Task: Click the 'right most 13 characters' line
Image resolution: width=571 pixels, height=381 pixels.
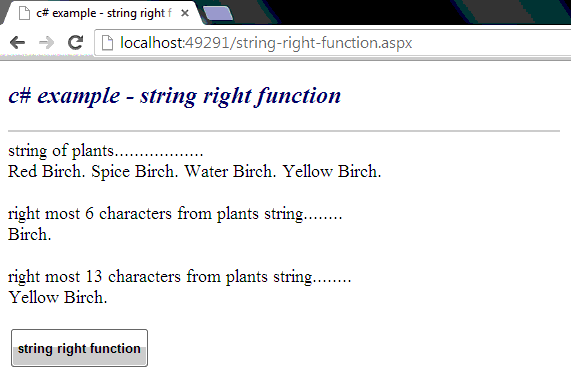Action: click(180, 277)
